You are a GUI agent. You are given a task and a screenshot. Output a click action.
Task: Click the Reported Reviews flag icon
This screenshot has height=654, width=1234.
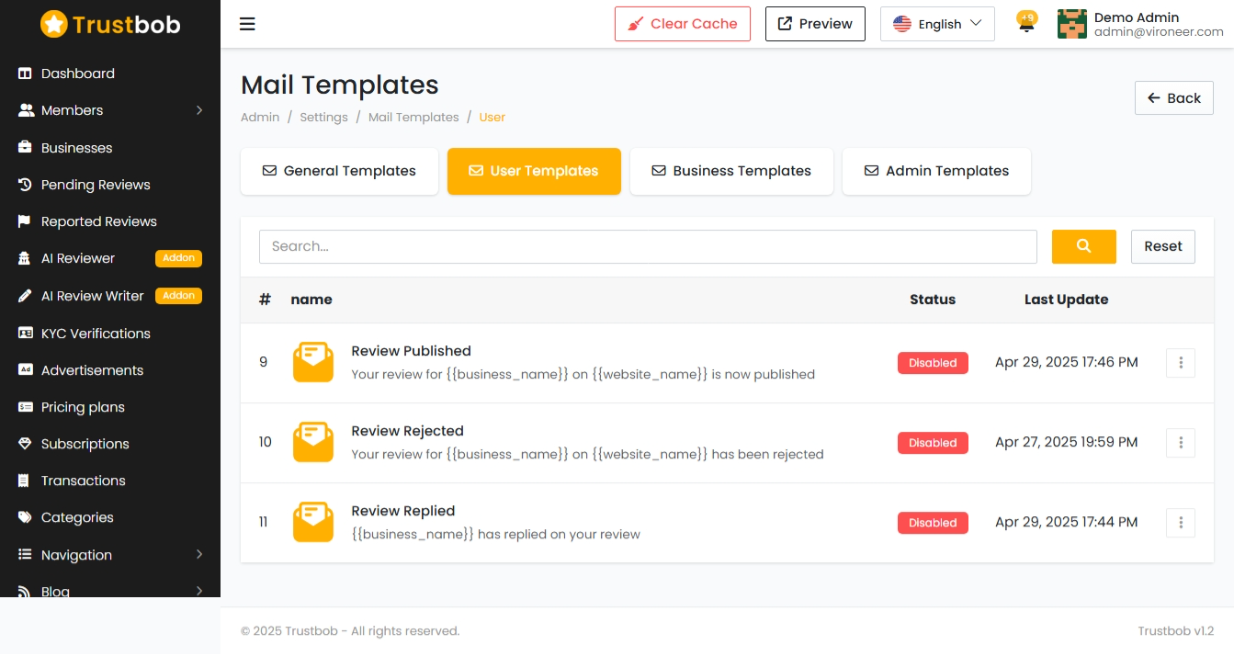pyautogui.click(x=25, y=222)
